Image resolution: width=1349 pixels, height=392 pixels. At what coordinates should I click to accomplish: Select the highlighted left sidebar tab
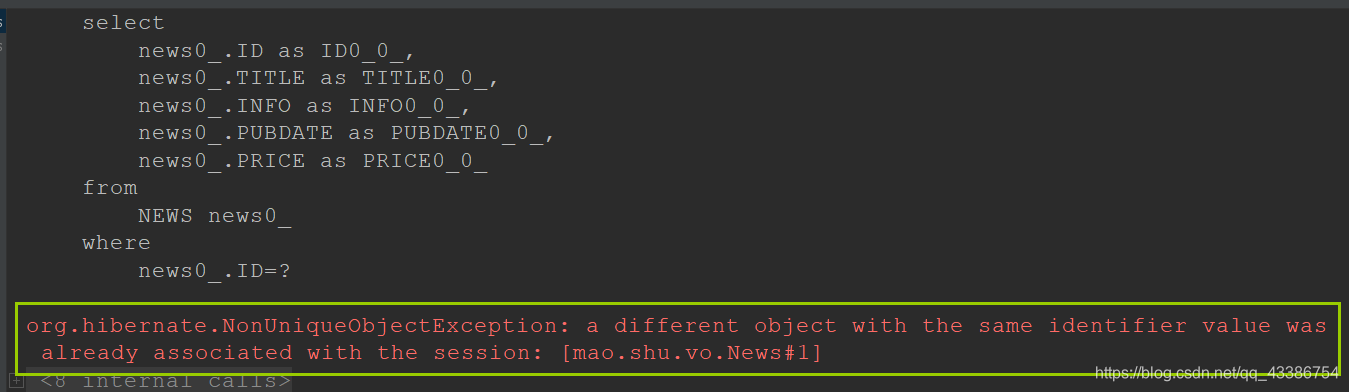[x=3, y=21]
